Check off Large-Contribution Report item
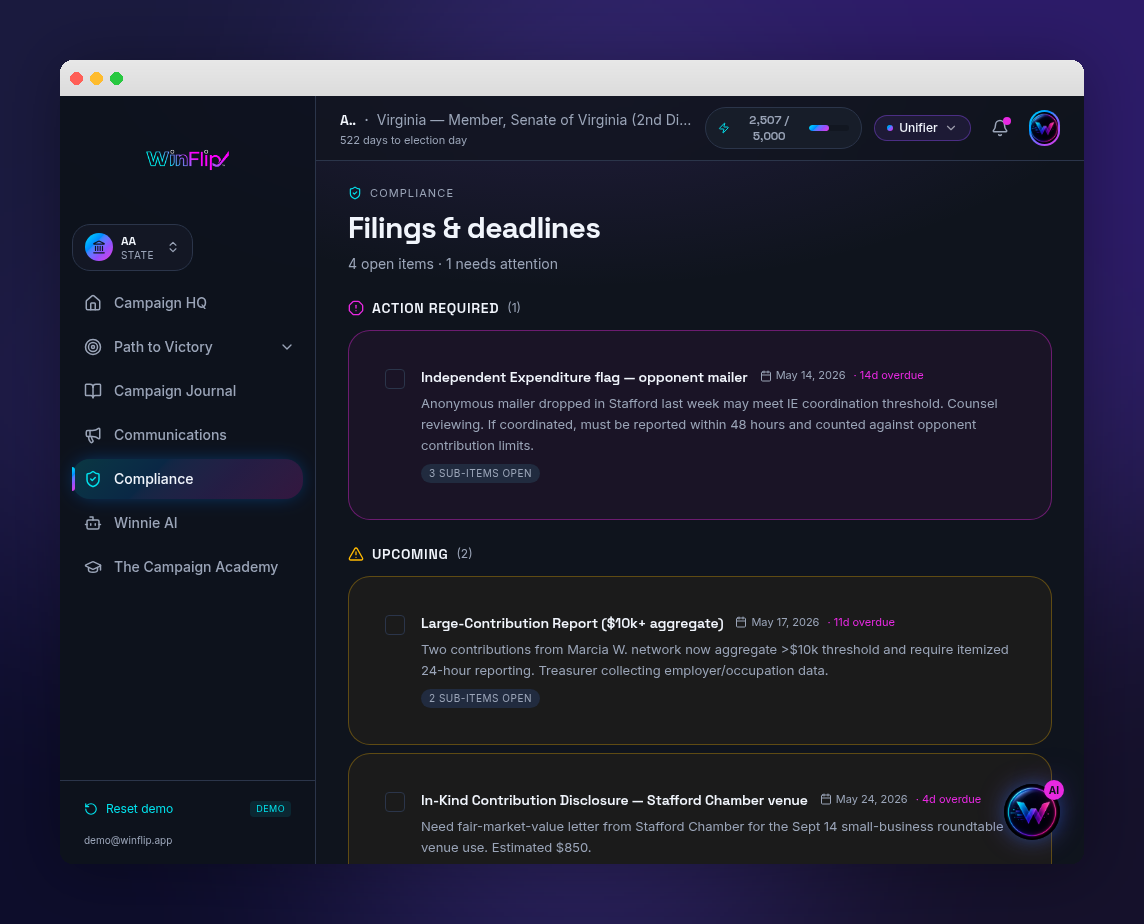The image size is (1144, 924). tap(395, 625)
